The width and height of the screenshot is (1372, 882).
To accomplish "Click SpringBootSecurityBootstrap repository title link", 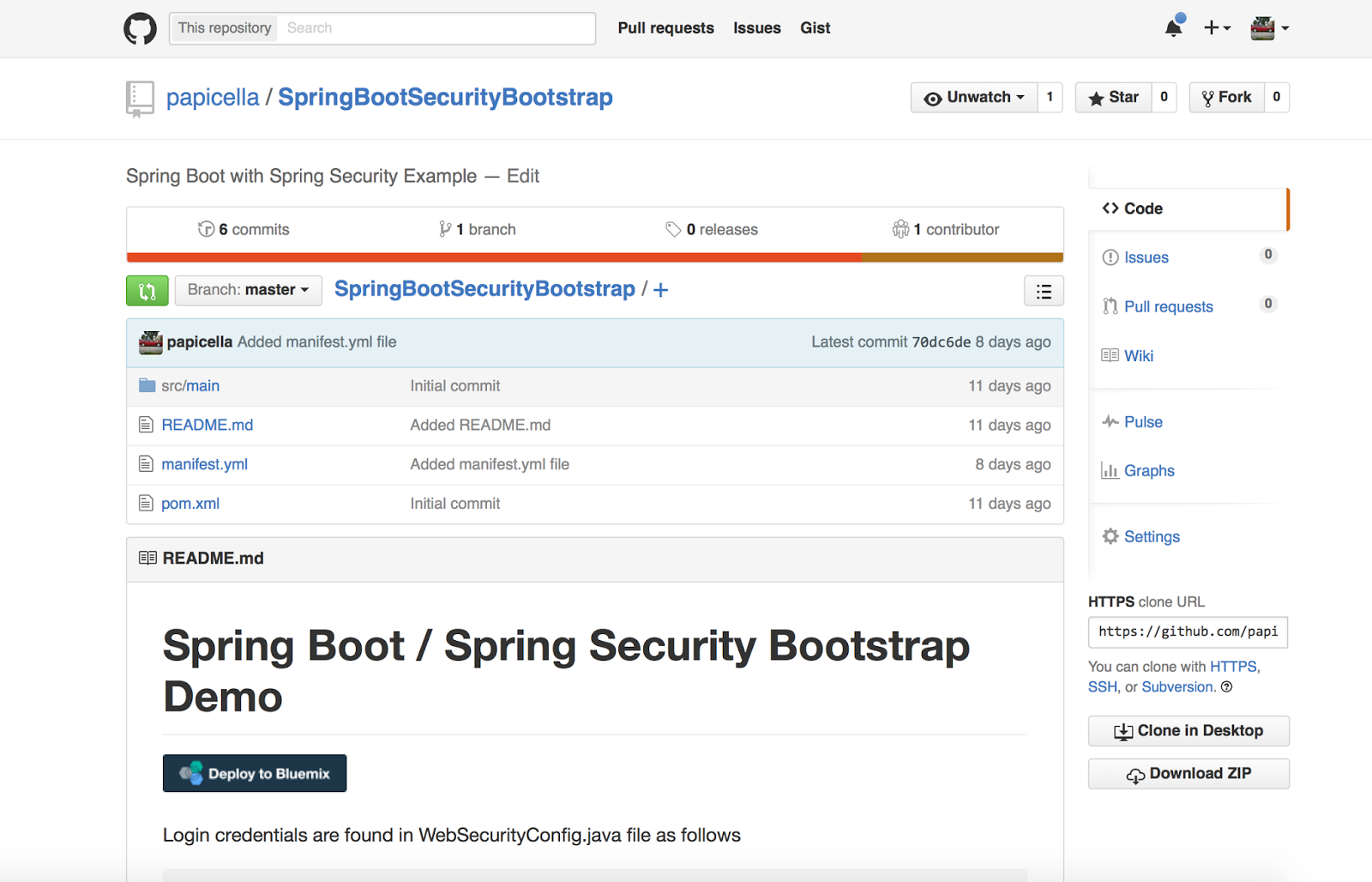I will [445, 98].
